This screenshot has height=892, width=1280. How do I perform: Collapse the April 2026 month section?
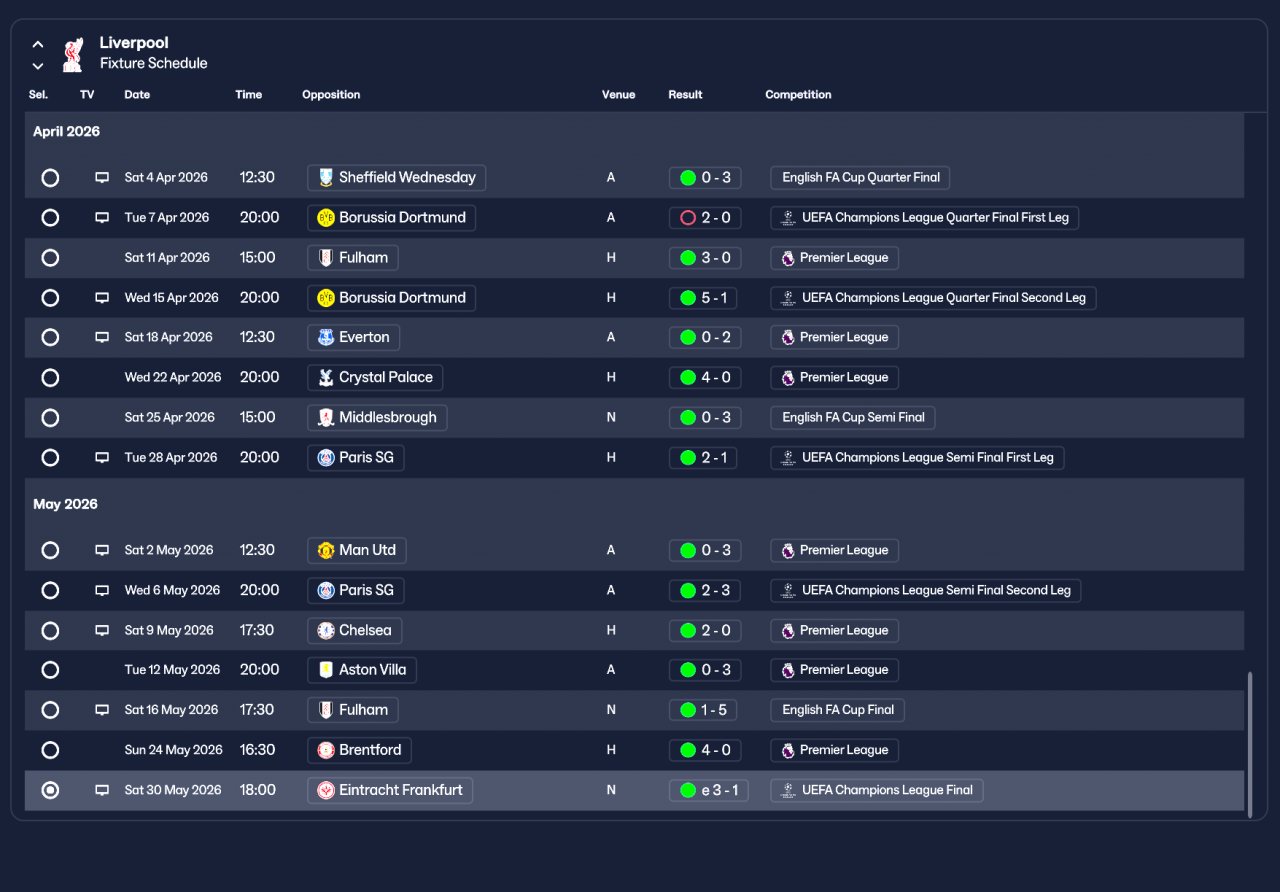pyautogui.click(x=66, y=132)
